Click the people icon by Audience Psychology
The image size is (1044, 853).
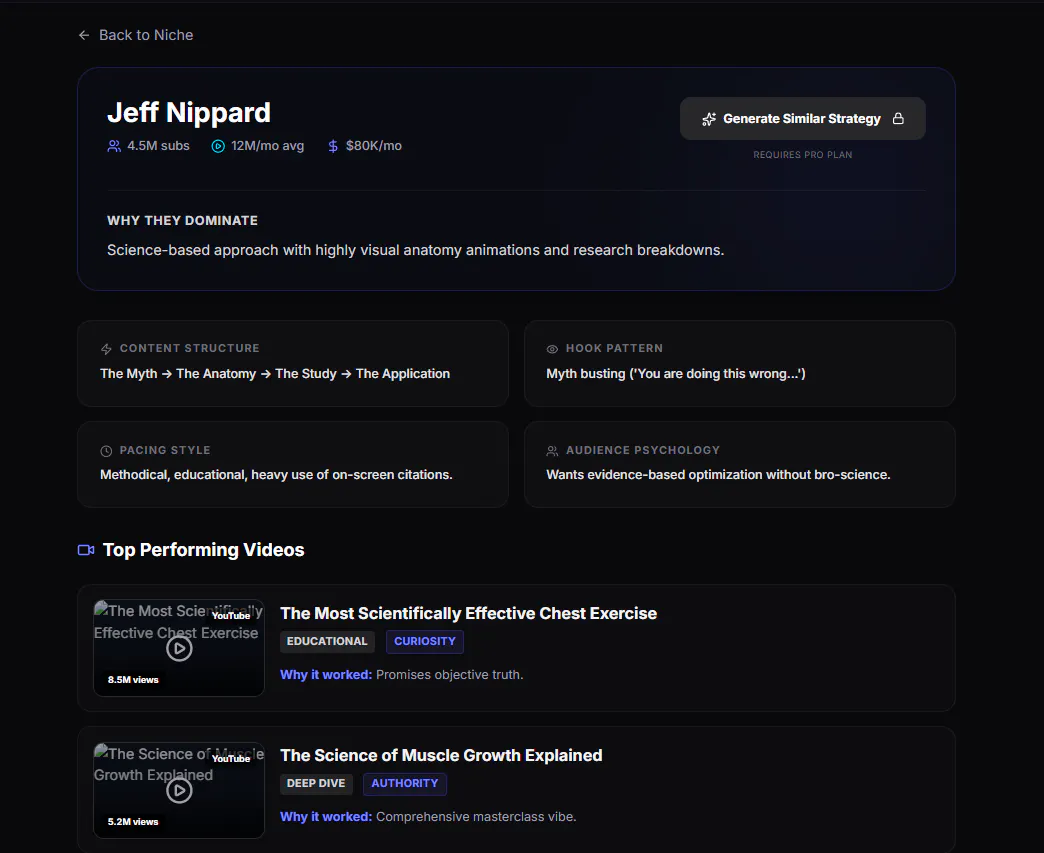pyautogui.click(x=552, y=451)
